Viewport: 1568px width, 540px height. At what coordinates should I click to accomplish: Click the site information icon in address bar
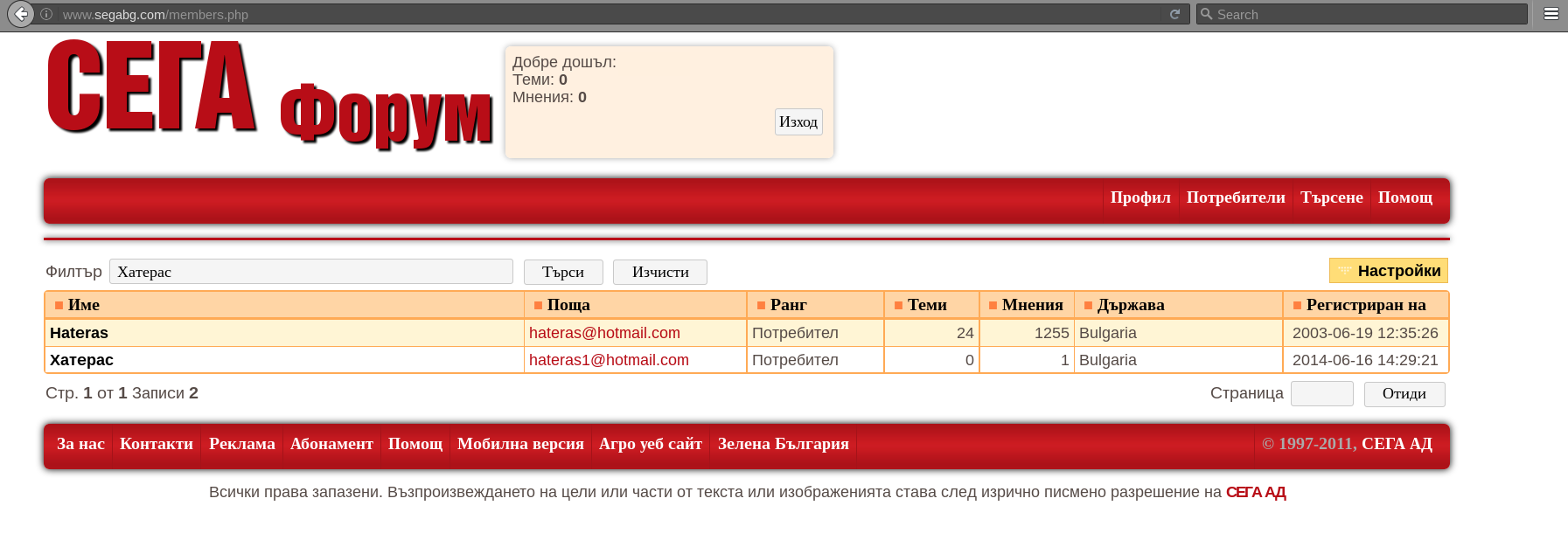(46, 14)
